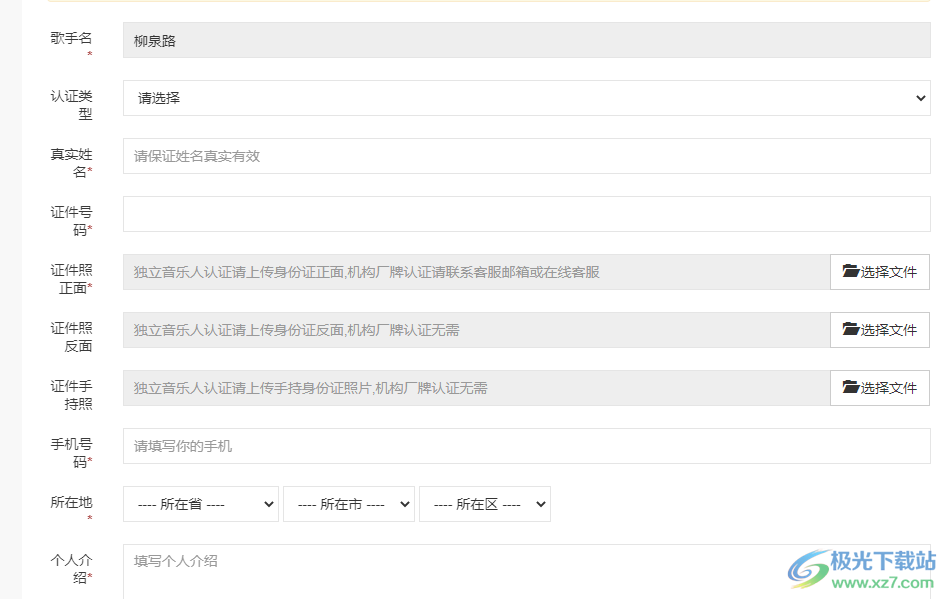947x599 pixels.
Task: Click the folder icon for 证件照反面 upload
Action: (x=851, y=330)
